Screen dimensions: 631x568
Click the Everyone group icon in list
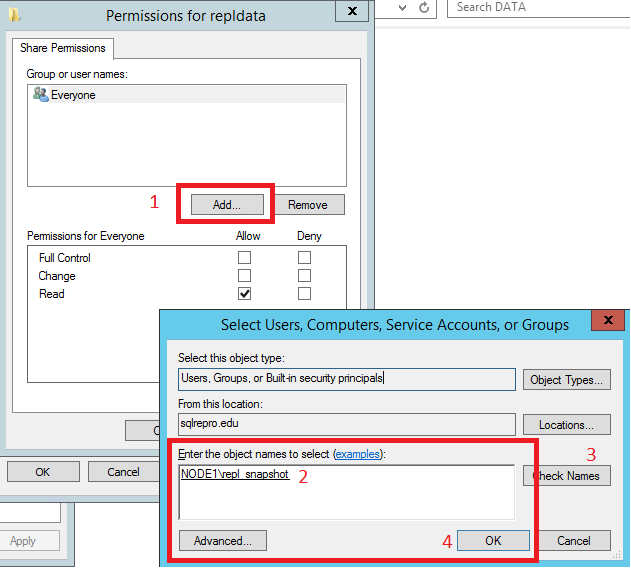(40, 95)
